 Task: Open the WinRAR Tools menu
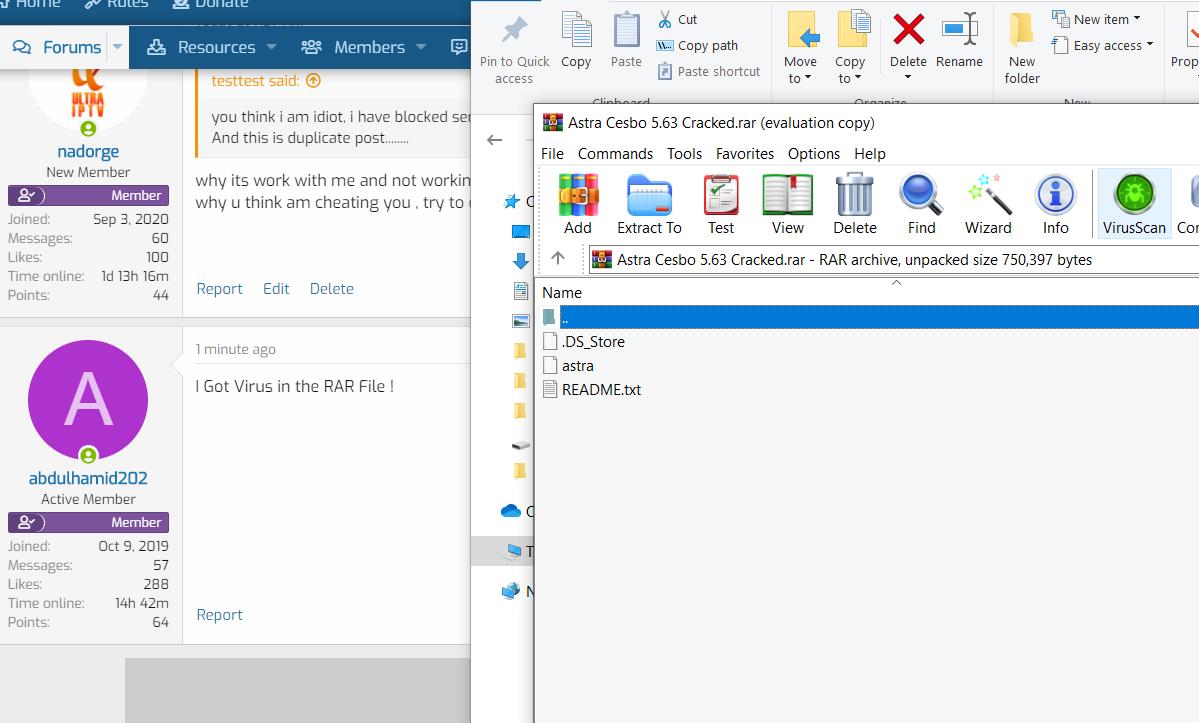(684, 154)
